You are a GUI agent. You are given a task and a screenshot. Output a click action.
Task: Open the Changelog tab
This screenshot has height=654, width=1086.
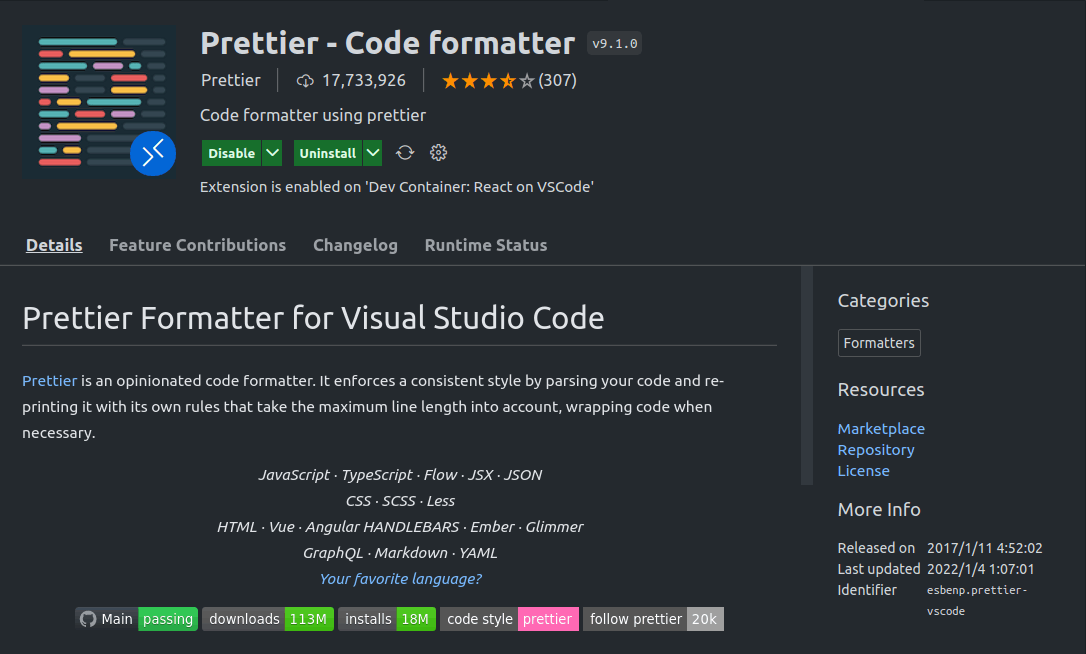[355, 245]
